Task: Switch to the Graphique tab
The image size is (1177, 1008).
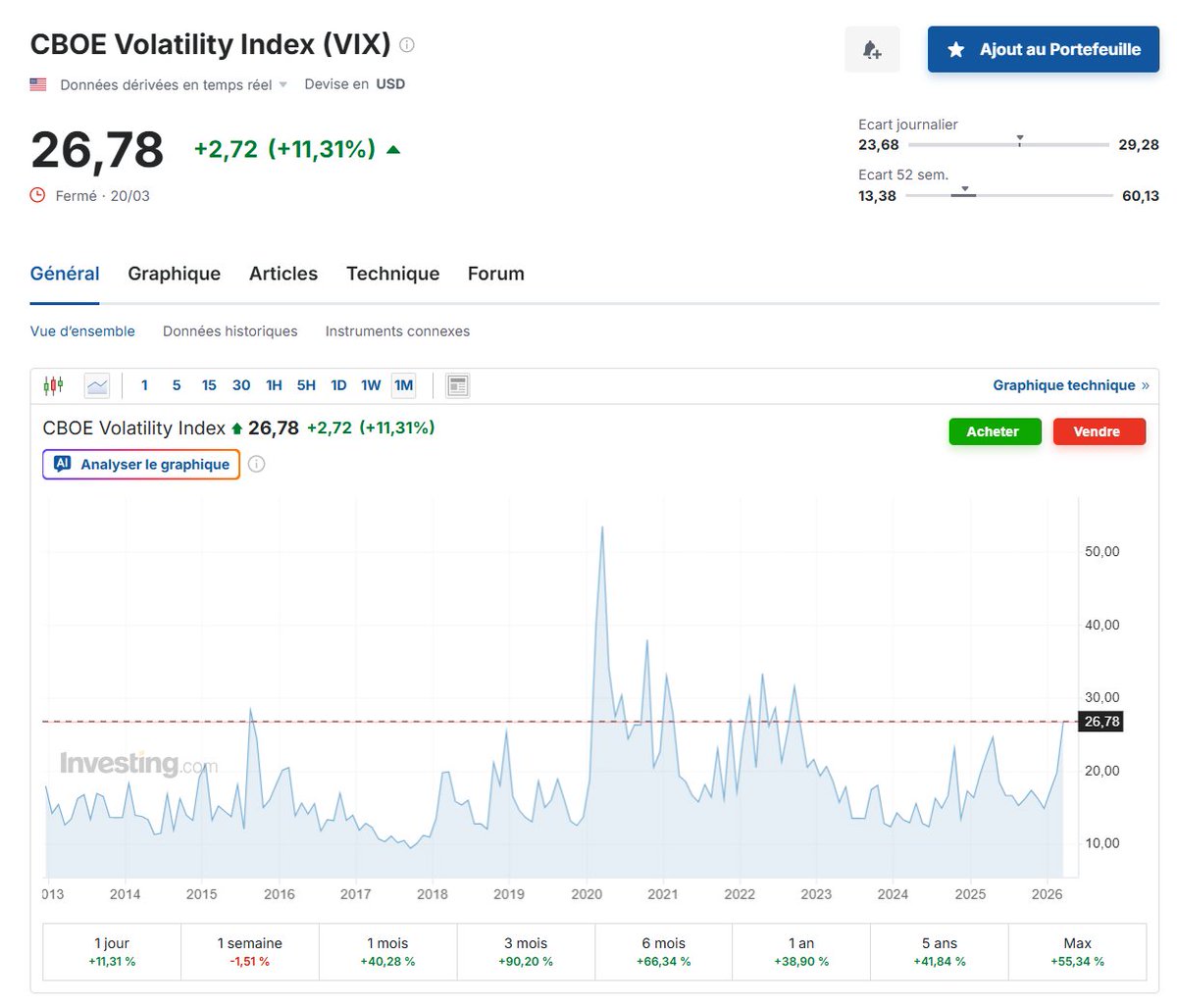Action: point(174,274)
